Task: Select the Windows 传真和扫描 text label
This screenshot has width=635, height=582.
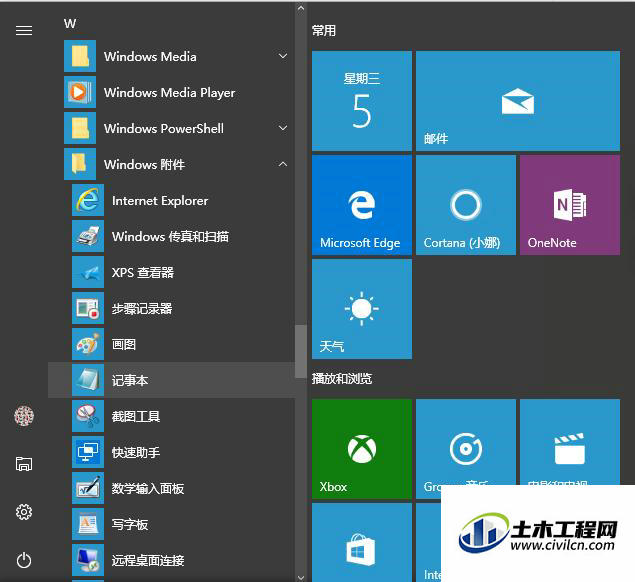Action: 170,237
